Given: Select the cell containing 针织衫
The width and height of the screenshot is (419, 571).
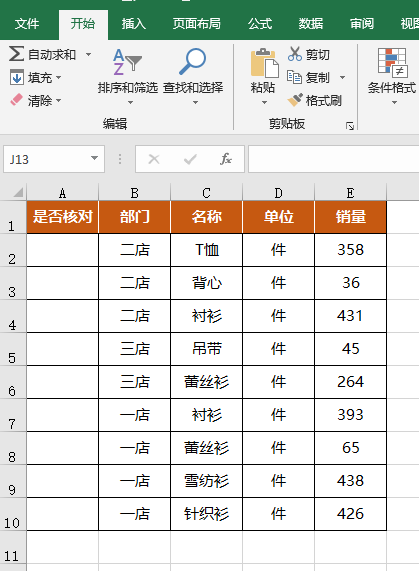Looking at the screenshot, I should click(206, 514).
